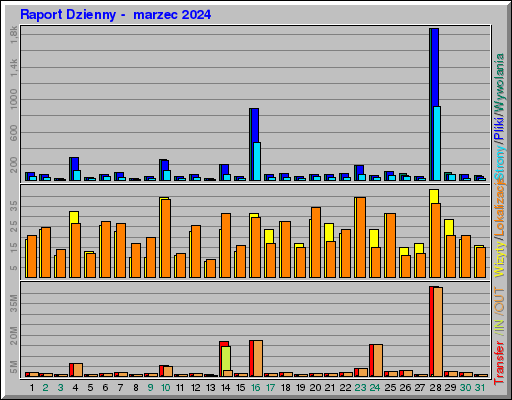
Task: Click the orange sites bar for day 20
Action: click(x=316, y=242)
